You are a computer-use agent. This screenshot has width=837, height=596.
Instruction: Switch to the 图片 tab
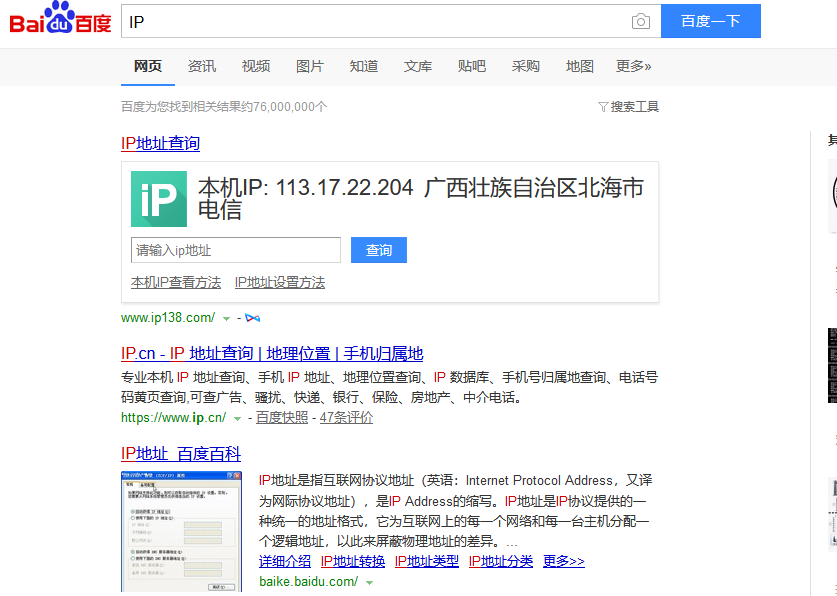pos(310,66)
